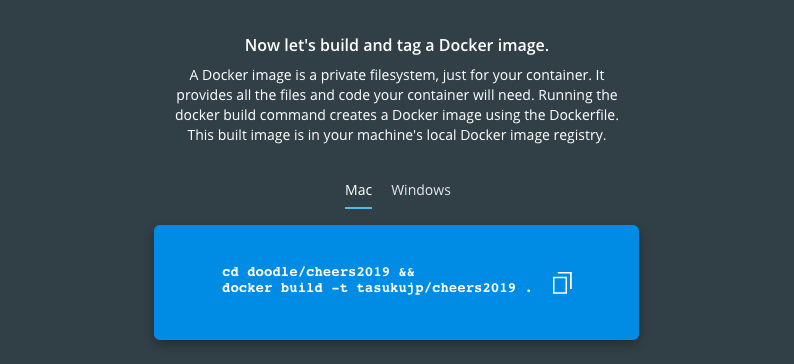Screen dimensions: 794x364
Task: Click the '&&' operator in the command
Action: point(407,272)
